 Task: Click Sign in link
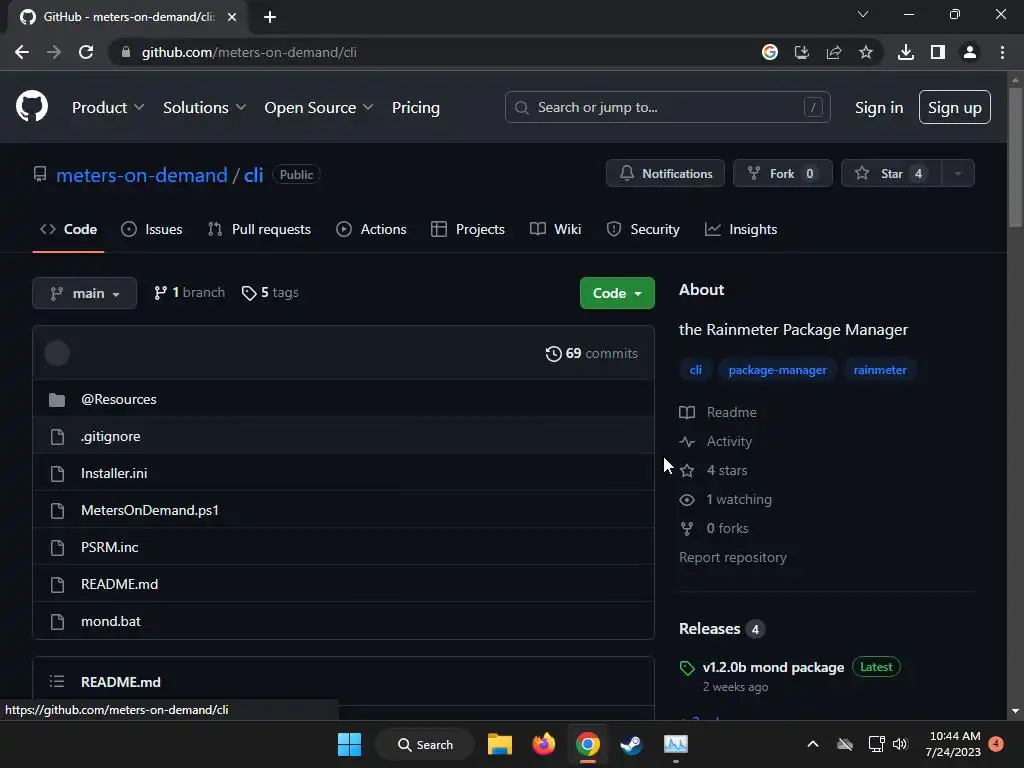[879, 108]
